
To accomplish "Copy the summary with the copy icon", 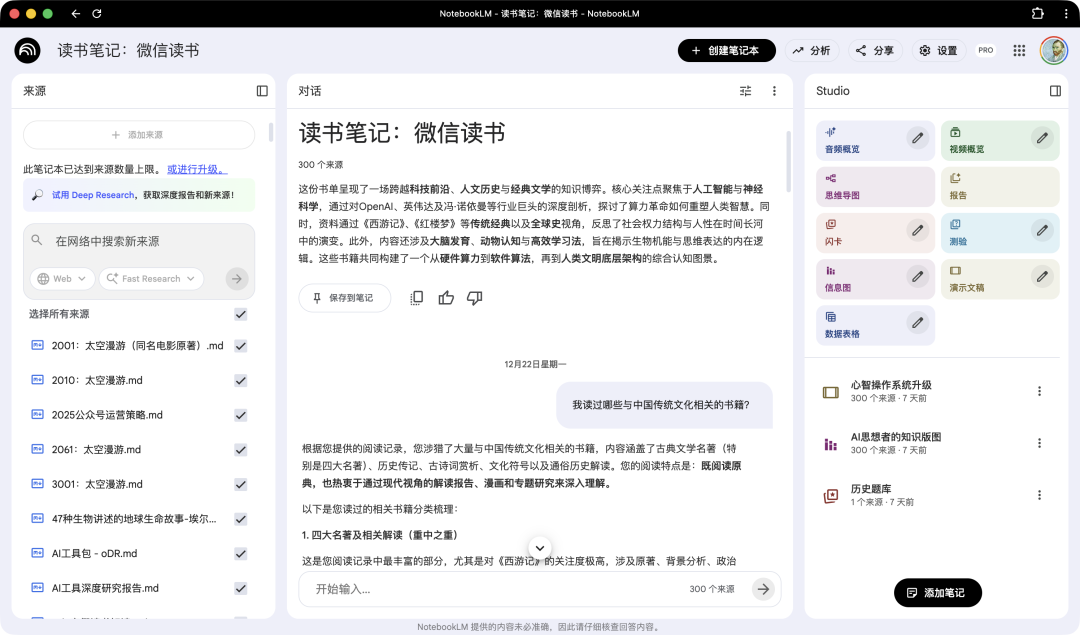I will (x=417, y=298).
